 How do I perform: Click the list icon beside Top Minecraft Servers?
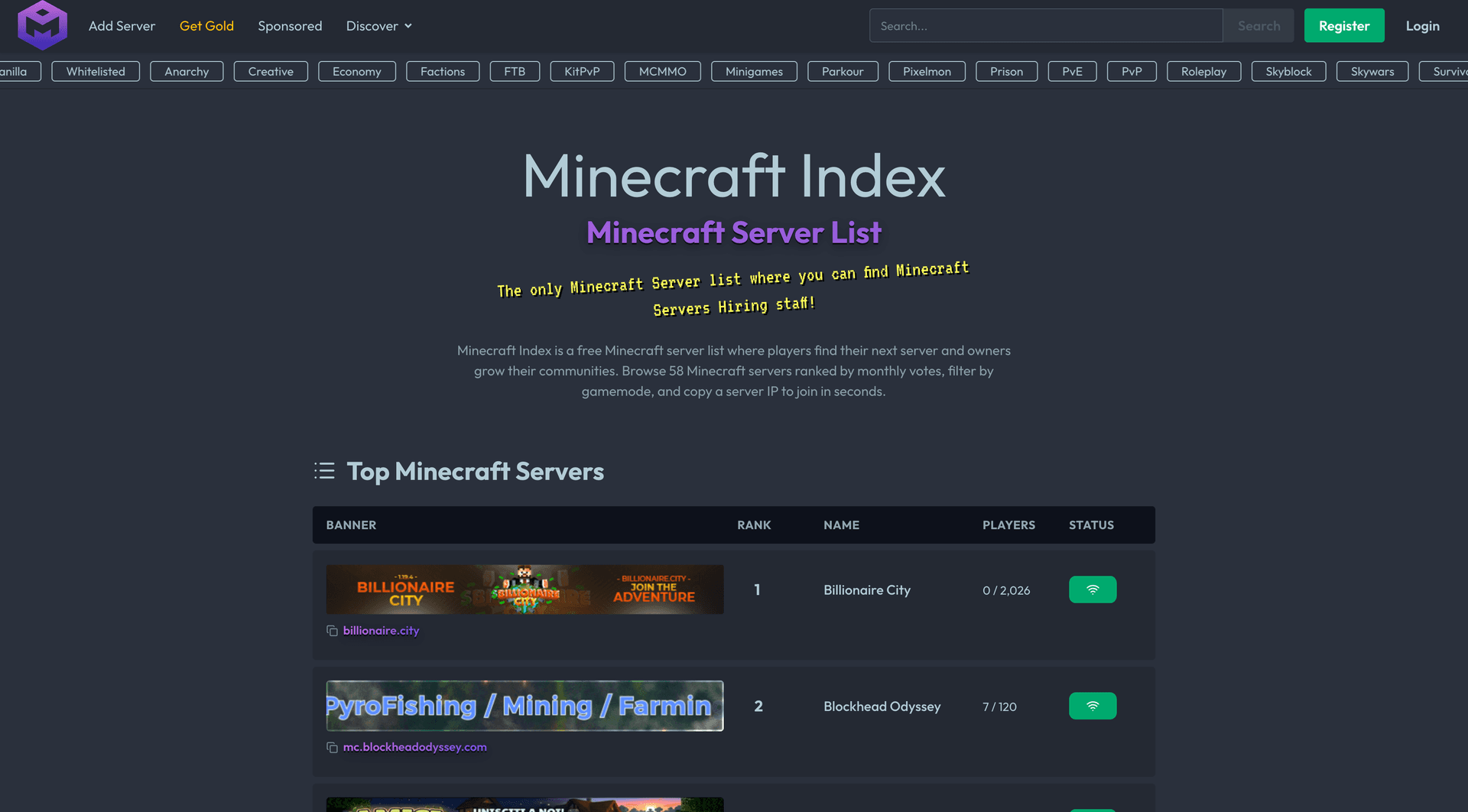click(x=324, y=471)
